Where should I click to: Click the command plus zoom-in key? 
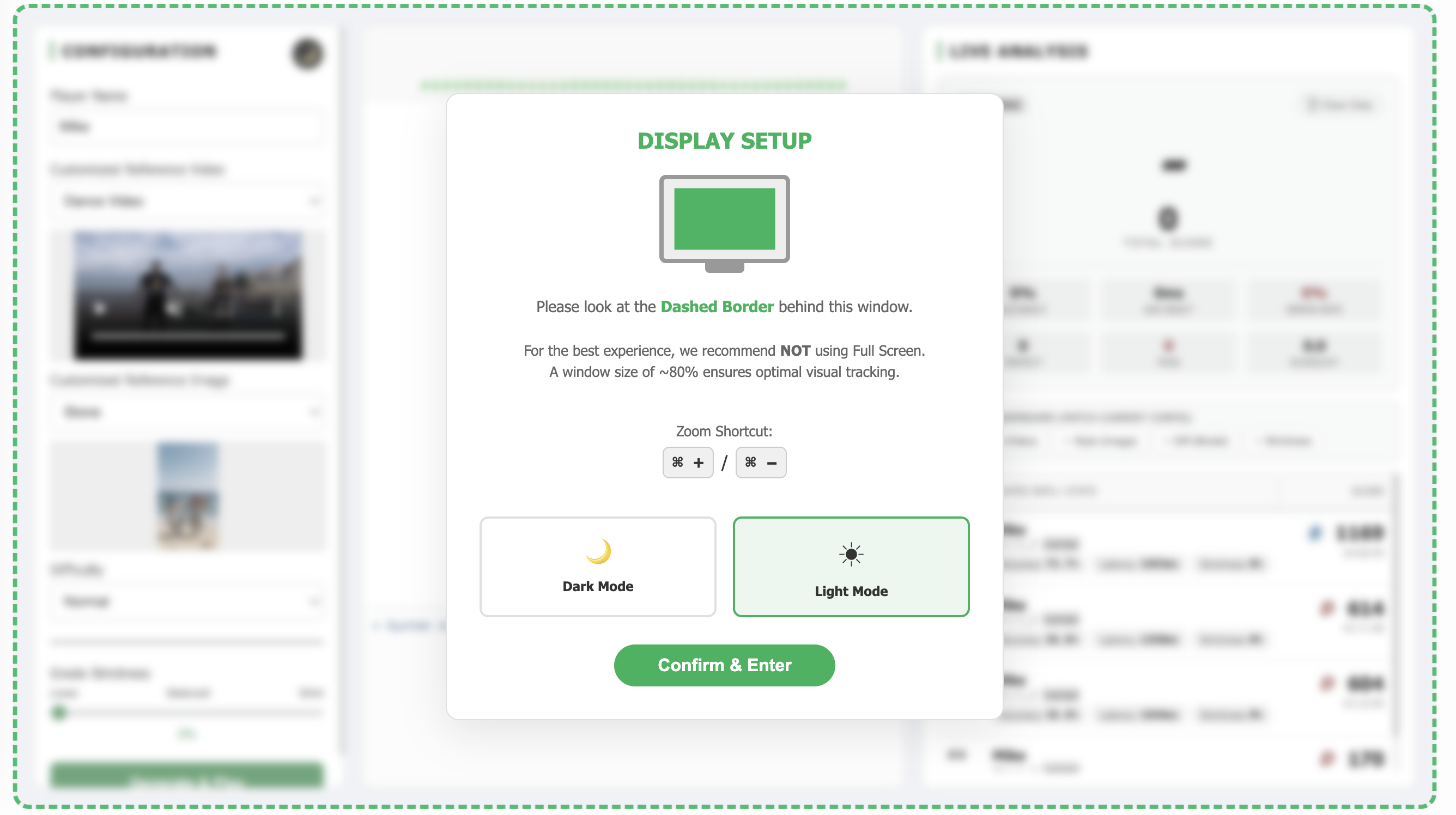(x=687, y=463)
